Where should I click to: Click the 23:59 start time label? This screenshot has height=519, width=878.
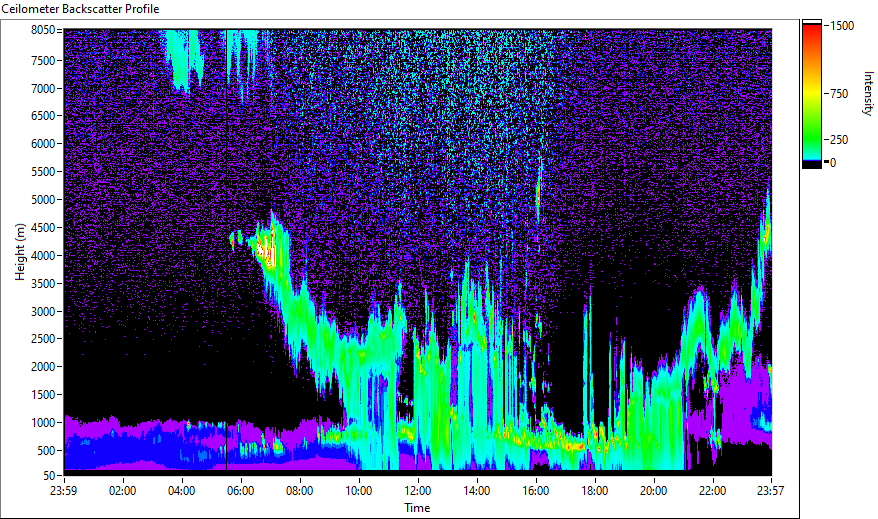pyautogui.click(x=63, y=491)
